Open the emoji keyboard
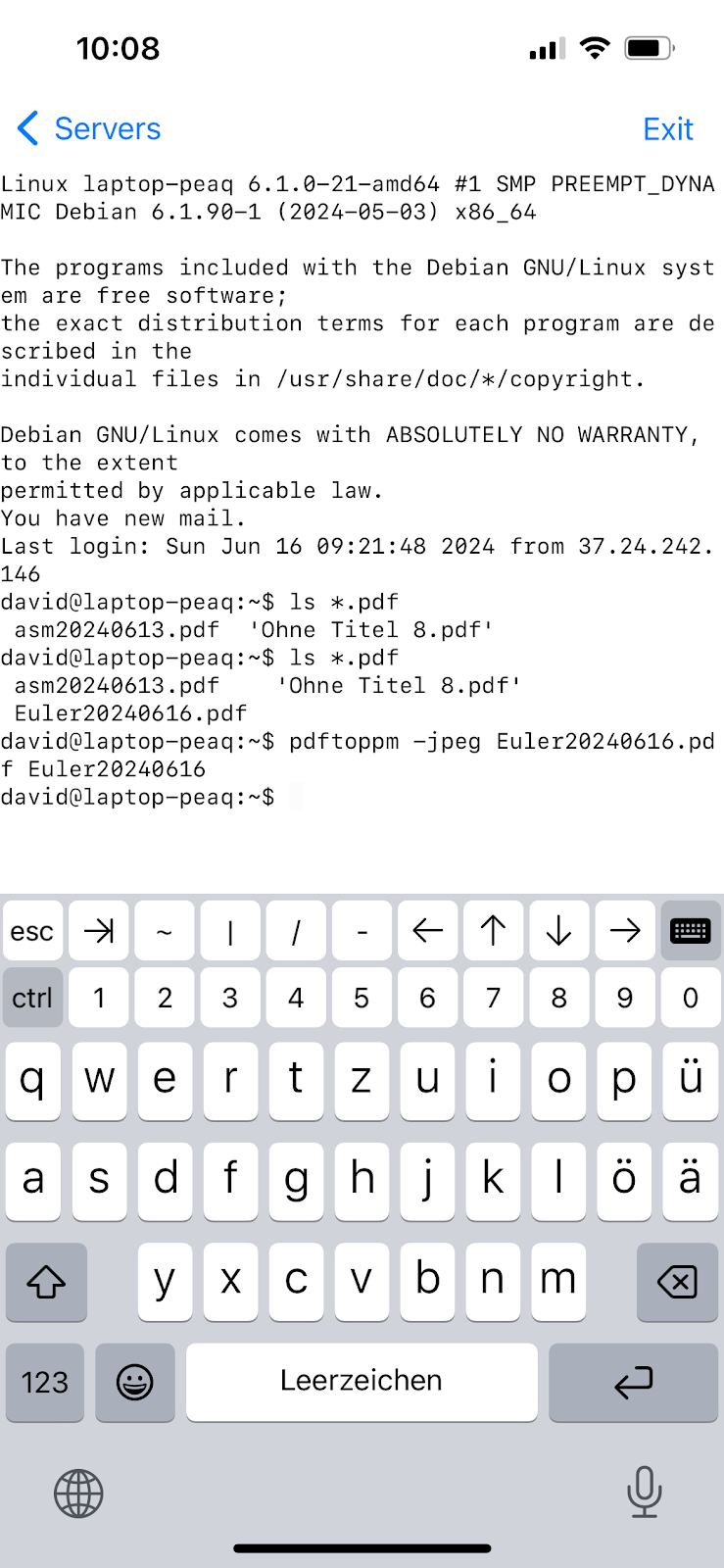 click(135, 1382)
